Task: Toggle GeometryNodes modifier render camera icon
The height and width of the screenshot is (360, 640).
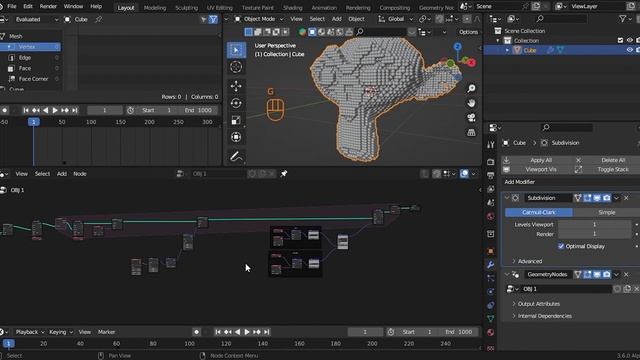Action: click(x=607, y=275)
